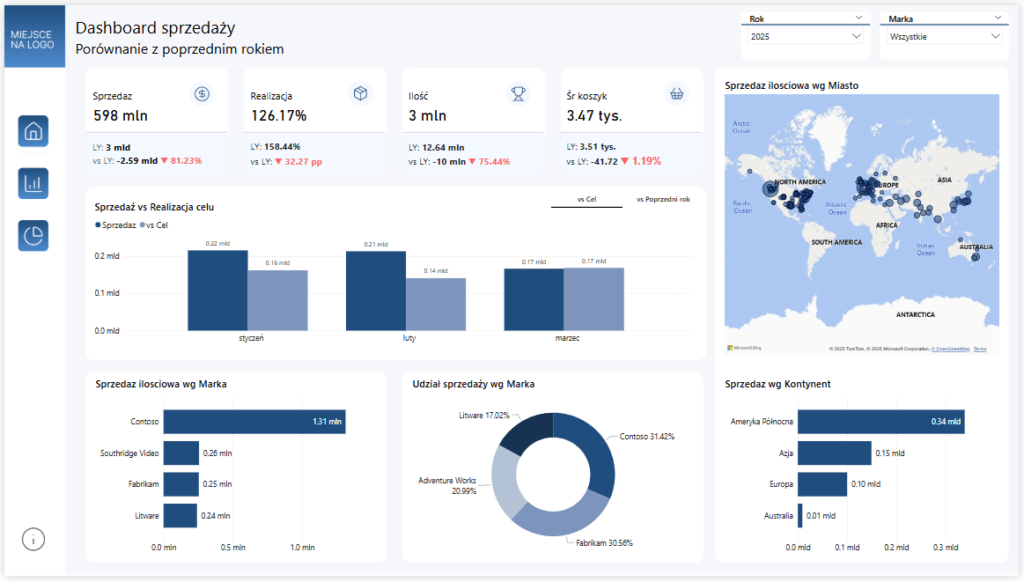1024x582 pixels.
Task: Open the Home page navigation icon
Action: (33, 131)
